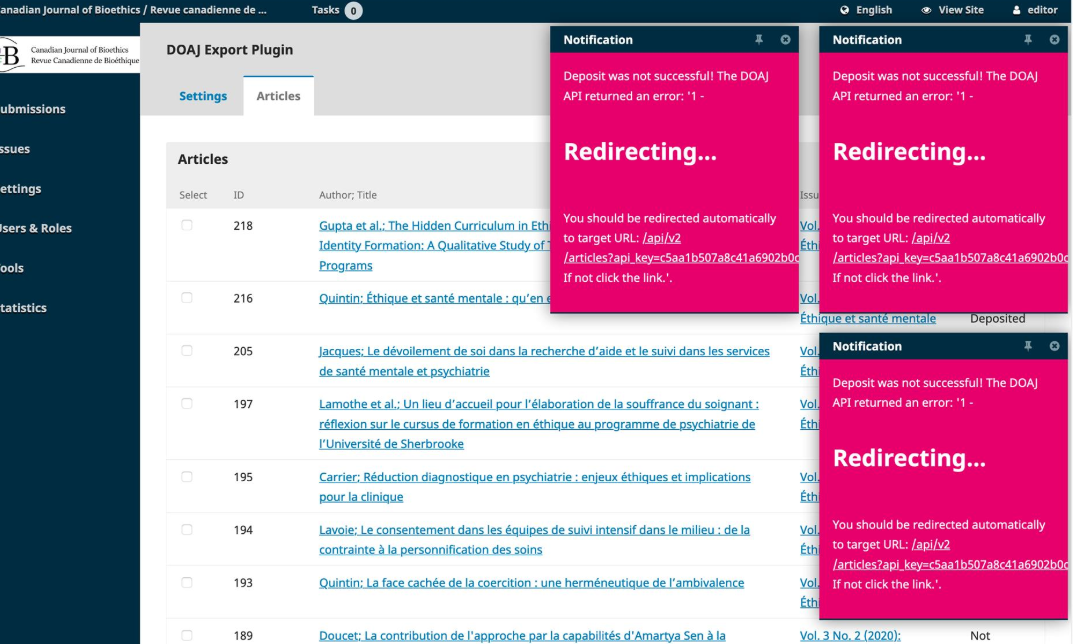Viewport: 1073px width, 644px height.
Task: Click Éthique et santé mentale issue link
Action: pyautogui.click(x=868, y=318)
